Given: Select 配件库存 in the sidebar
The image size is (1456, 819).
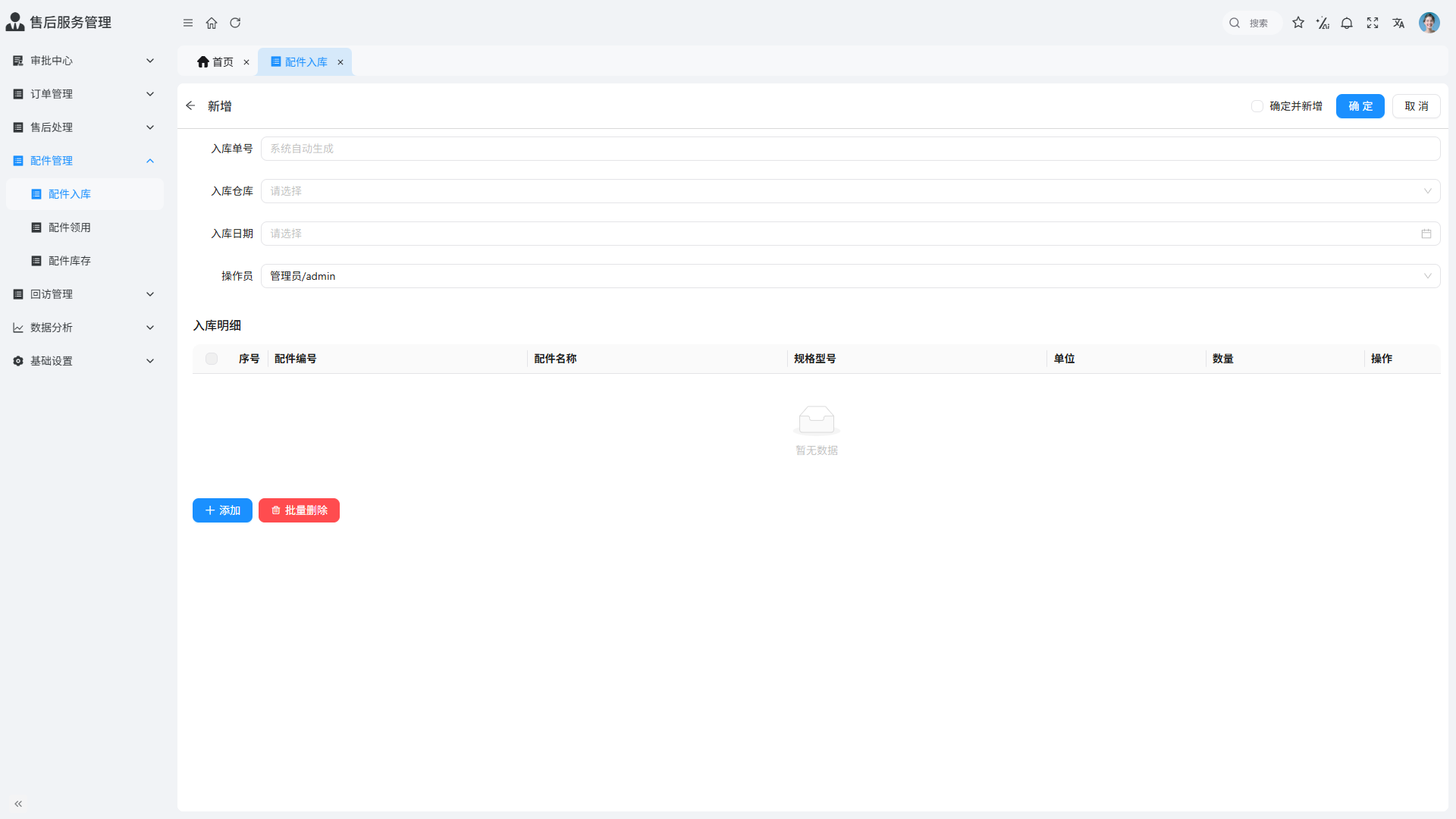Looking at the screenshot, I should pyautogui.click(x=85, y=261).
